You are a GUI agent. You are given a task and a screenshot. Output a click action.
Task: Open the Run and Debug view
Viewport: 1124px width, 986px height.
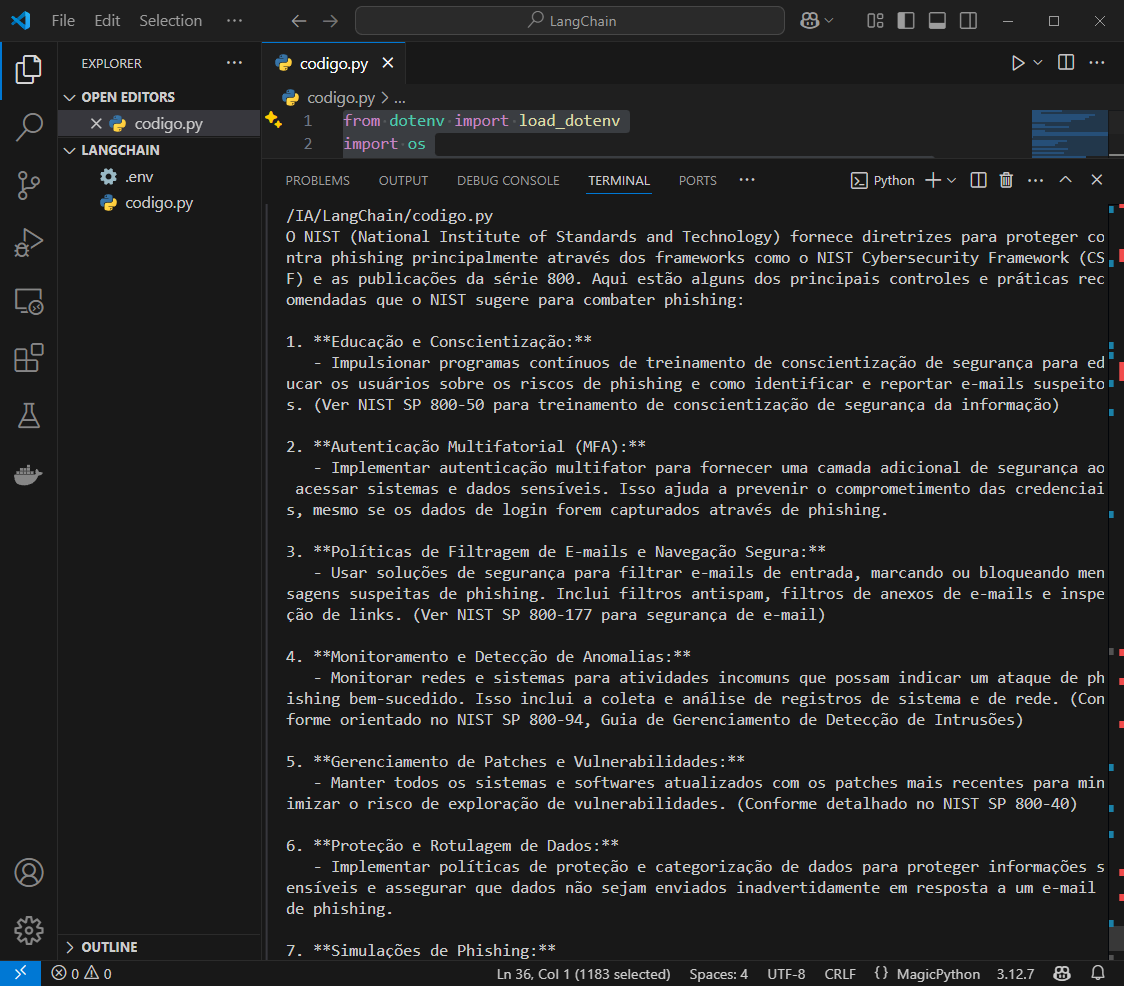click(x=29, y=242)
